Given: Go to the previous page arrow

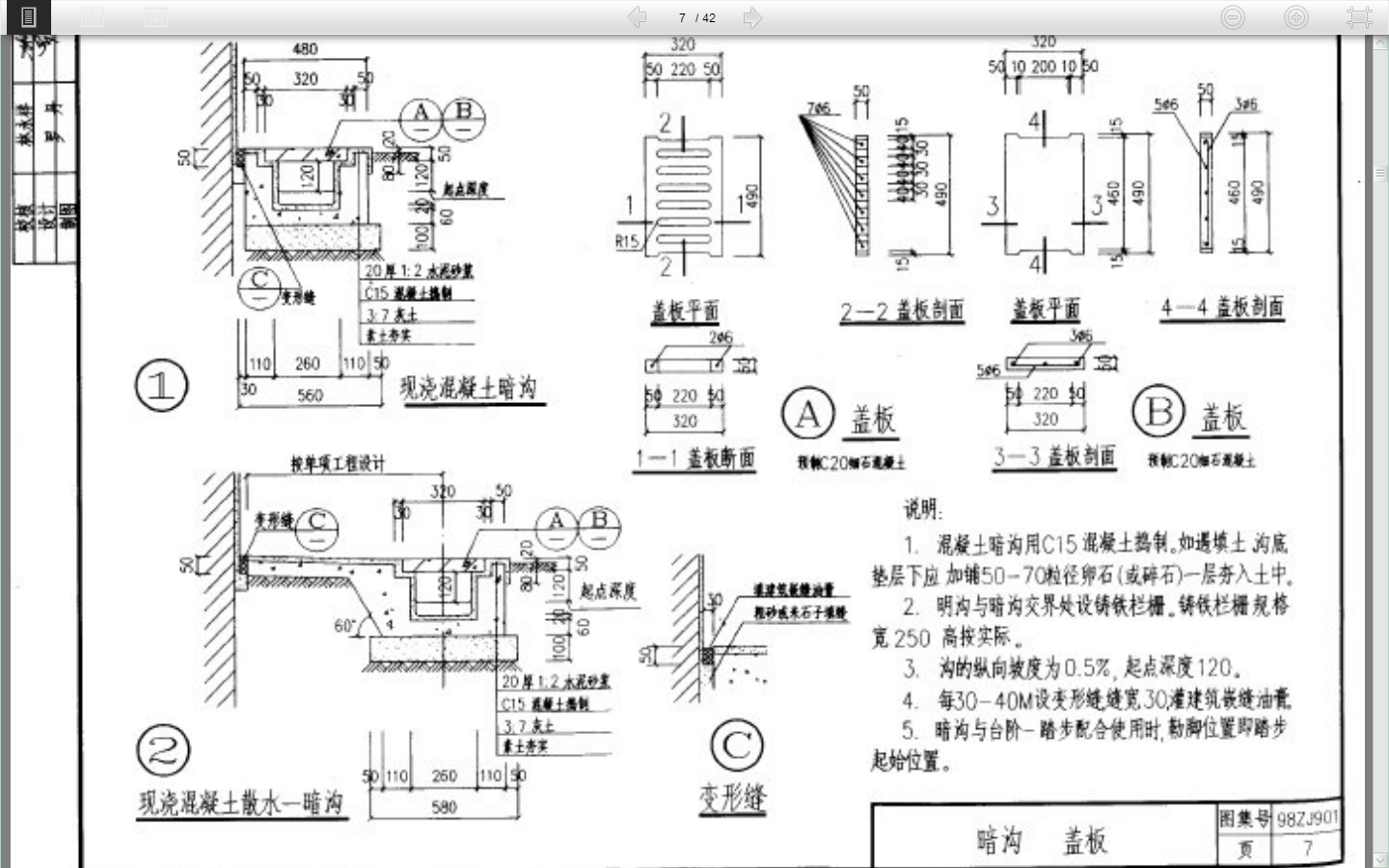Looking at the screenshot, I should 637,17.
